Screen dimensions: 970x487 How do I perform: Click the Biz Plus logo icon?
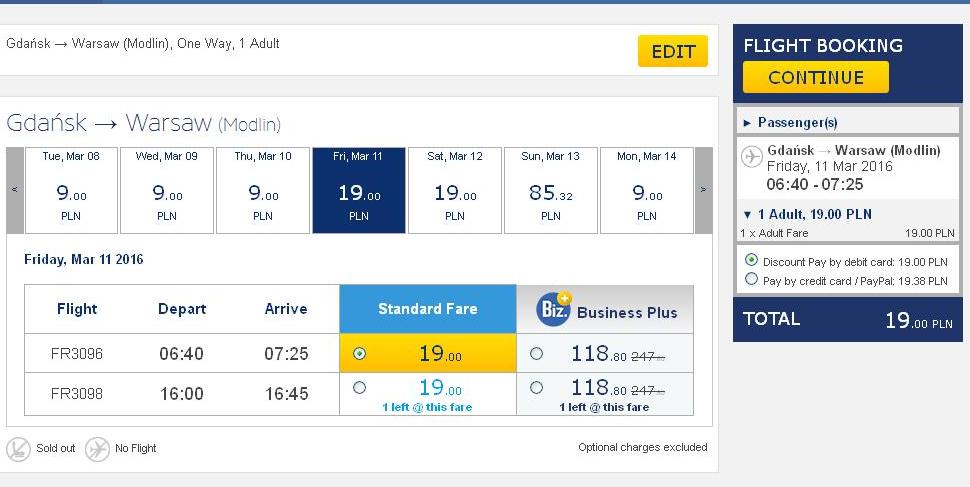554,308
